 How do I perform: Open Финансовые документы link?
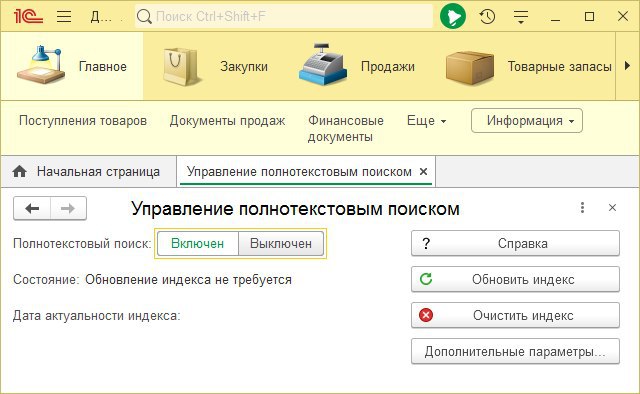pyautogui.click(x=346, y=128)
